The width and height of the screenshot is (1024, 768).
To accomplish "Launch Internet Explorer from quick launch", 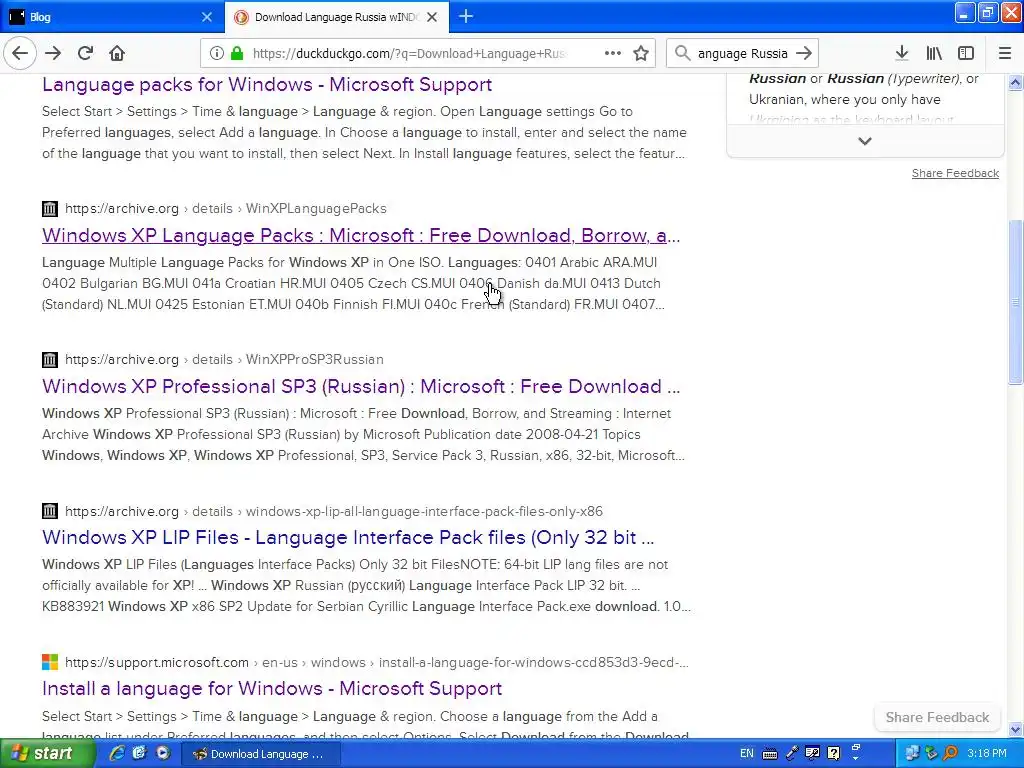I will click(x=117, y=754).
